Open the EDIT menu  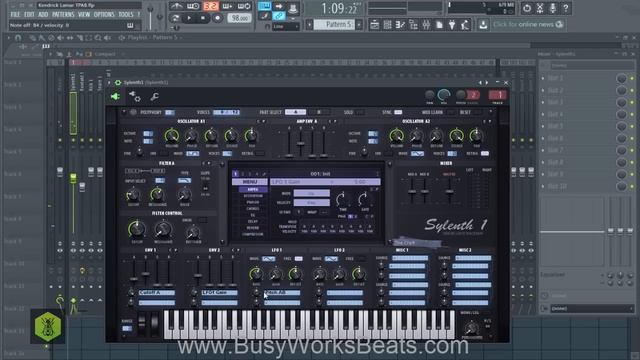[29, 15]
